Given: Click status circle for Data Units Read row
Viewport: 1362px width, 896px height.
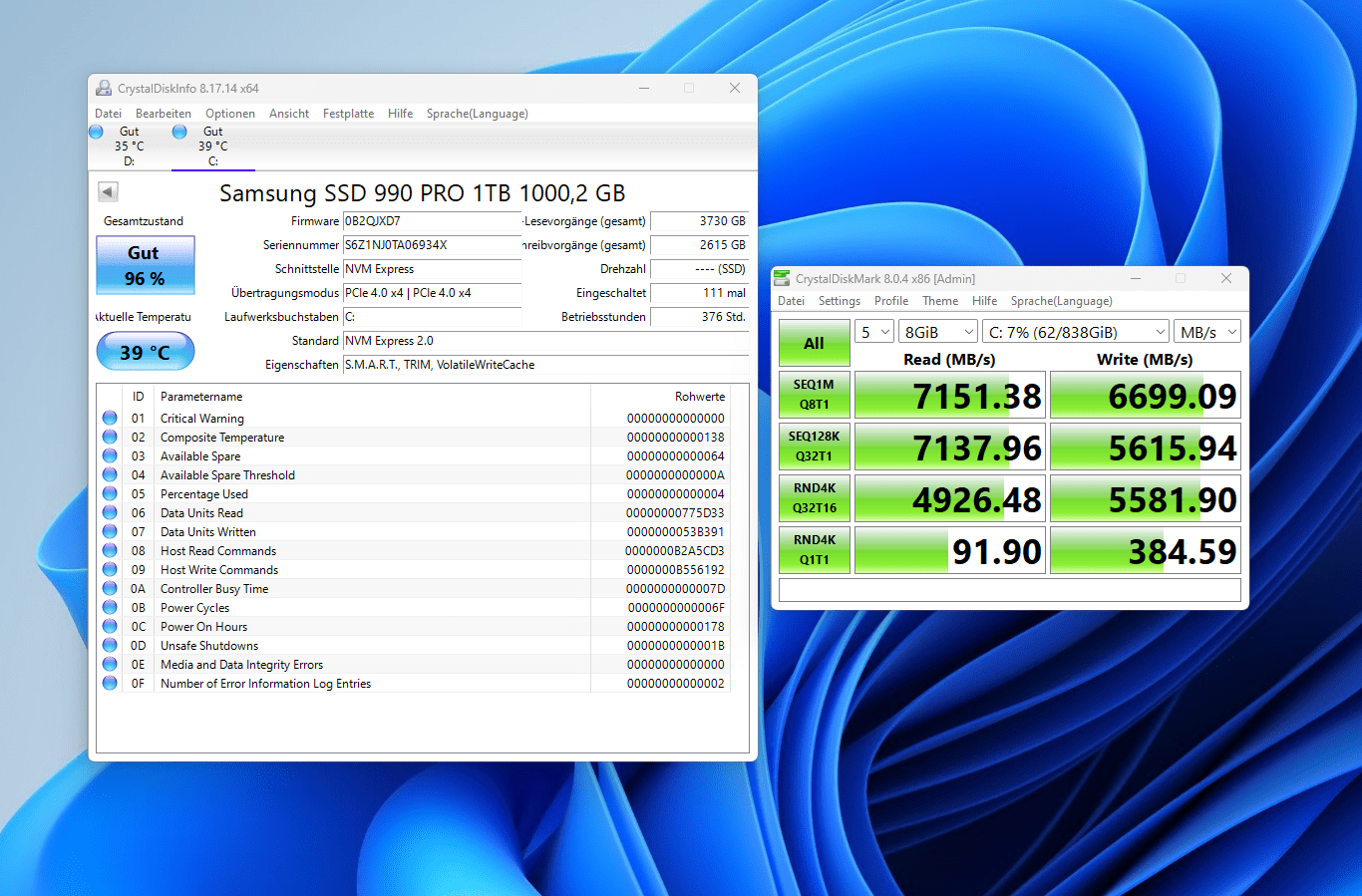Looking at the screenshot, I should 110,512.
